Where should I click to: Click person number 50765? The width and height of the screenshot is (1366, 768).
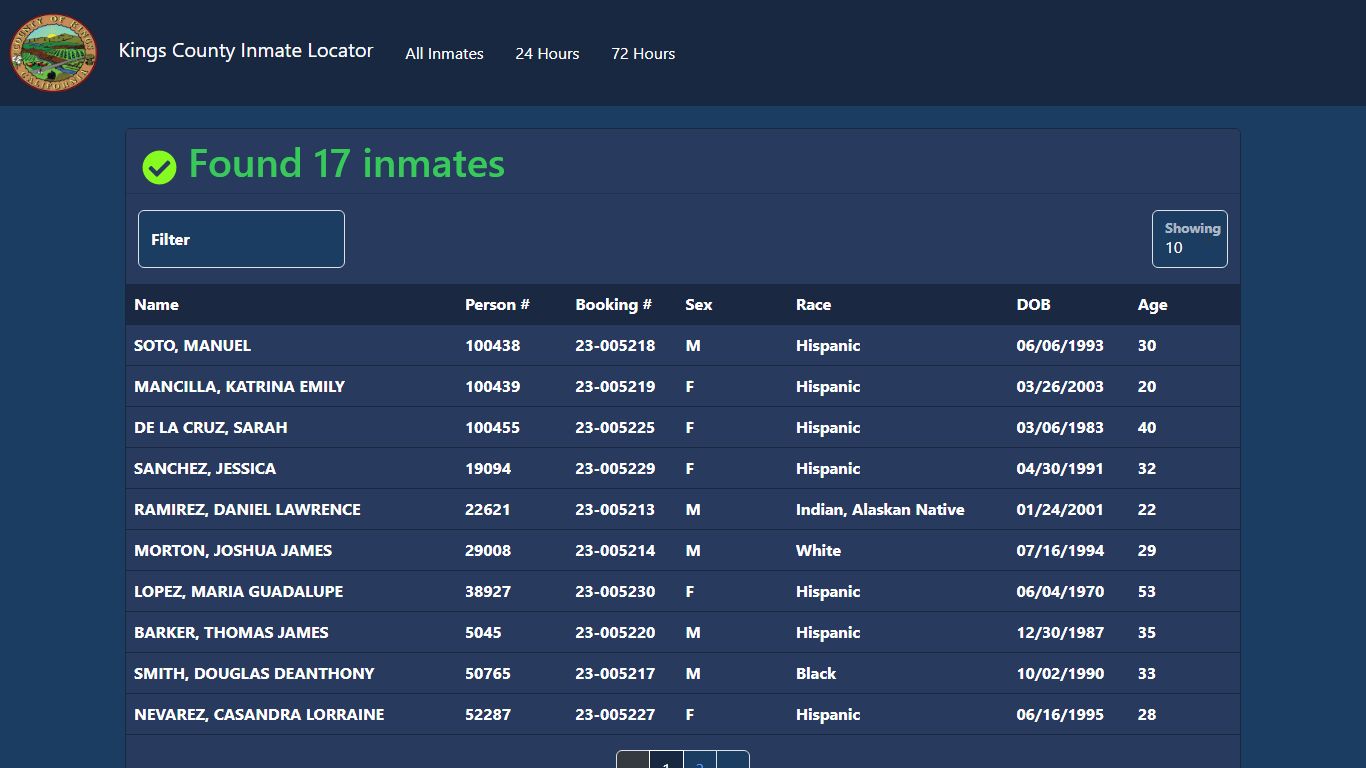(x=488, y=674)
